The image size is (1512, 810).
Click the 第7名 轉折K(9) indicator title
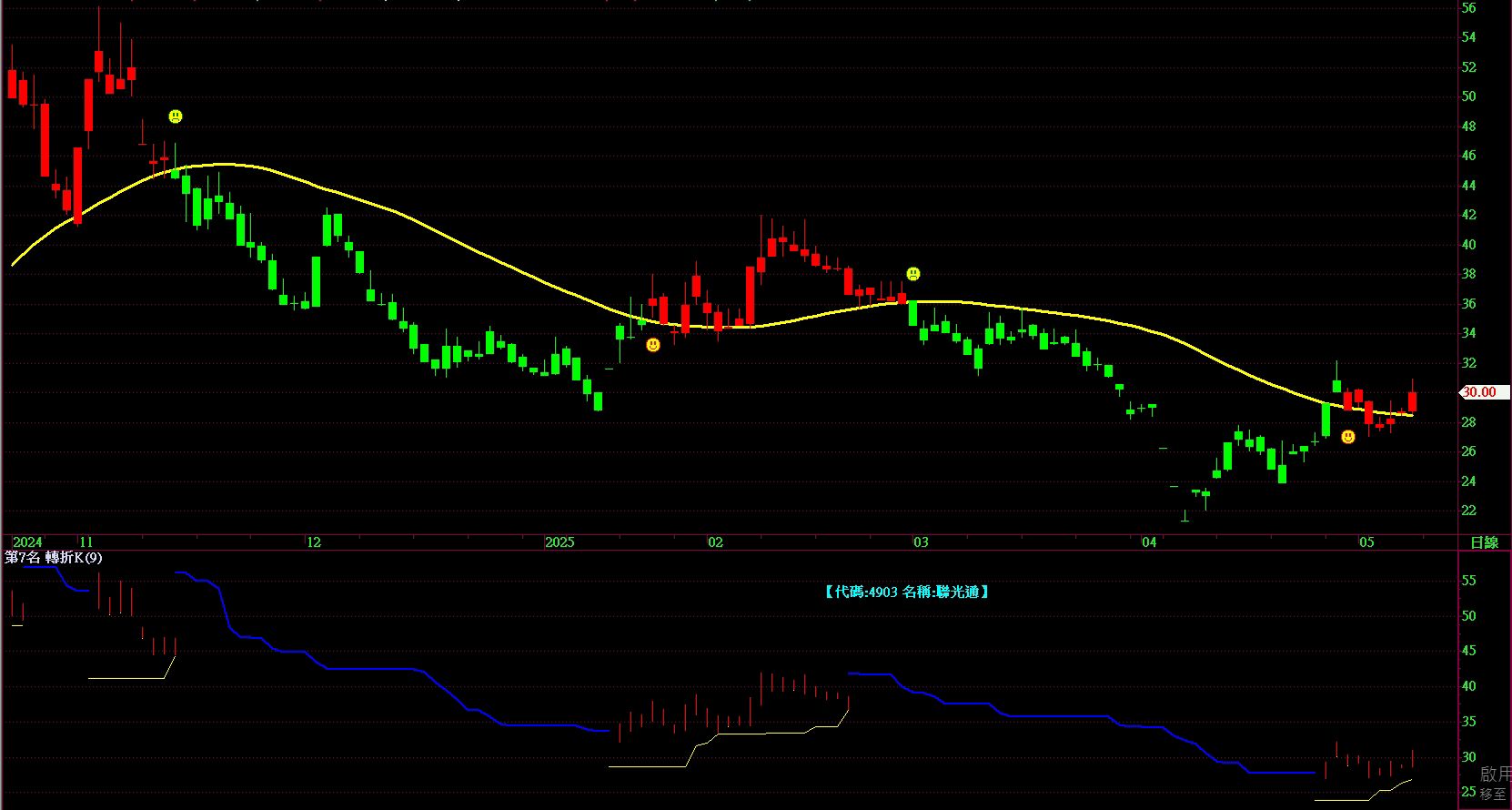click(x=54, y=558)
